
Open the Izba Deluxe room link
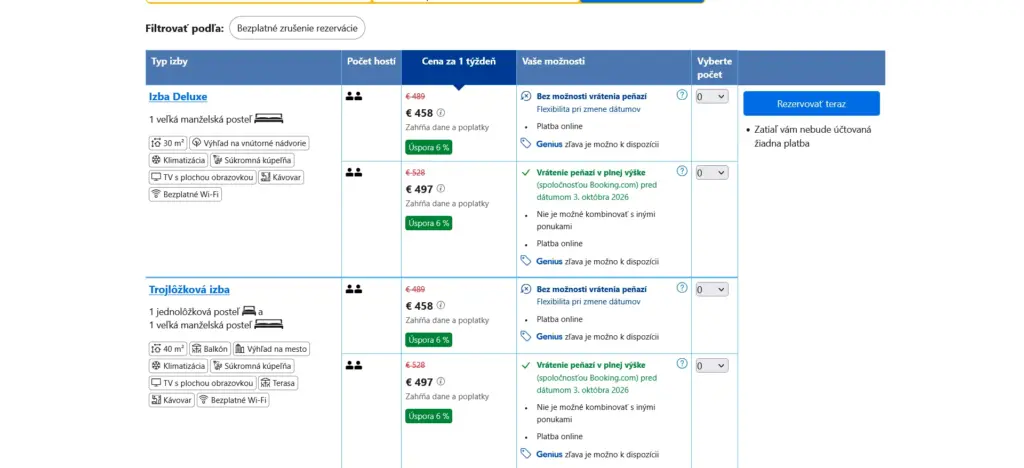(178, 97)
